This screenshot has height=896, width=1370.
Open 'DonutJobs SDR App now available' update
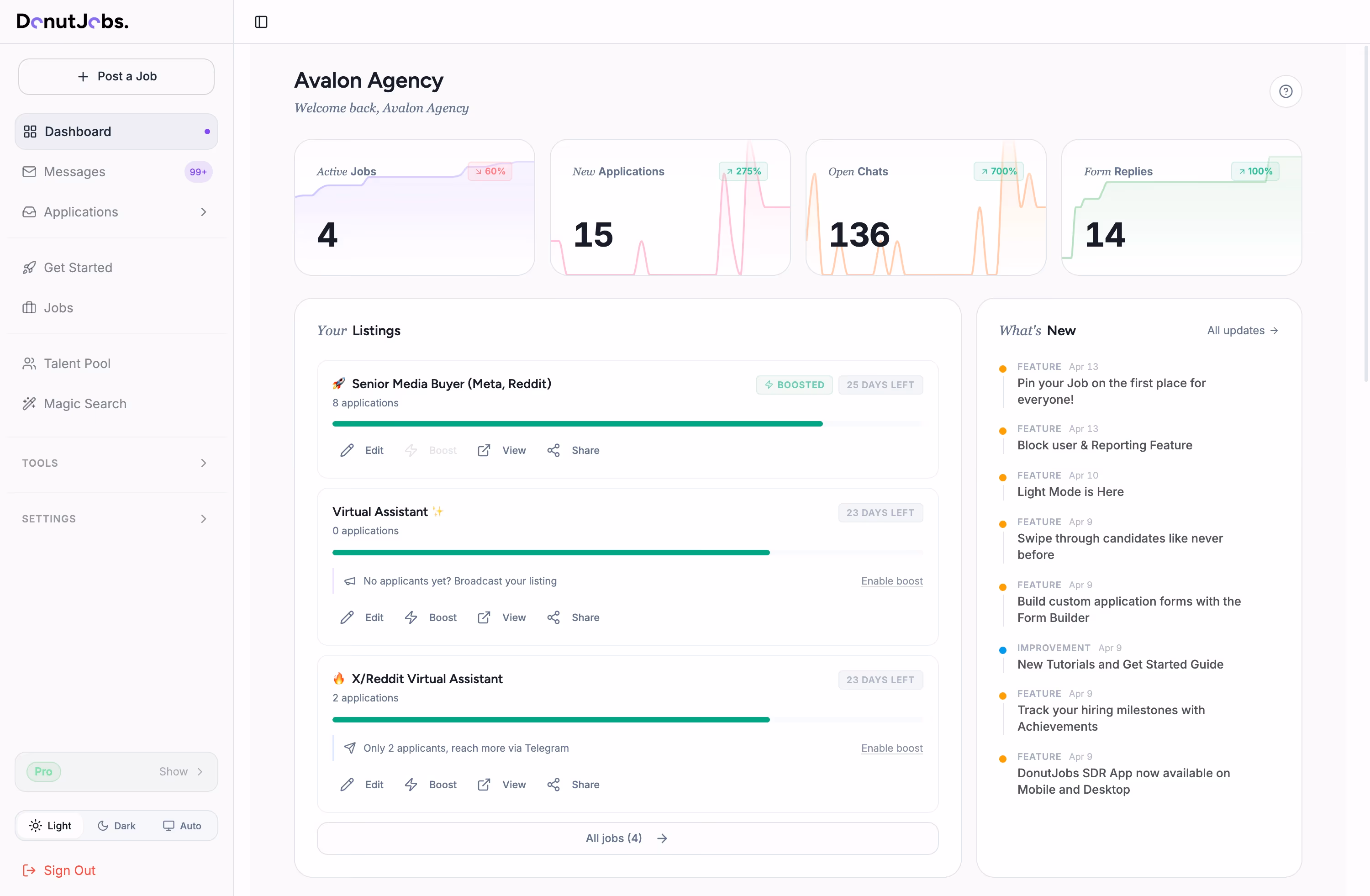[x=1123, y=781]
